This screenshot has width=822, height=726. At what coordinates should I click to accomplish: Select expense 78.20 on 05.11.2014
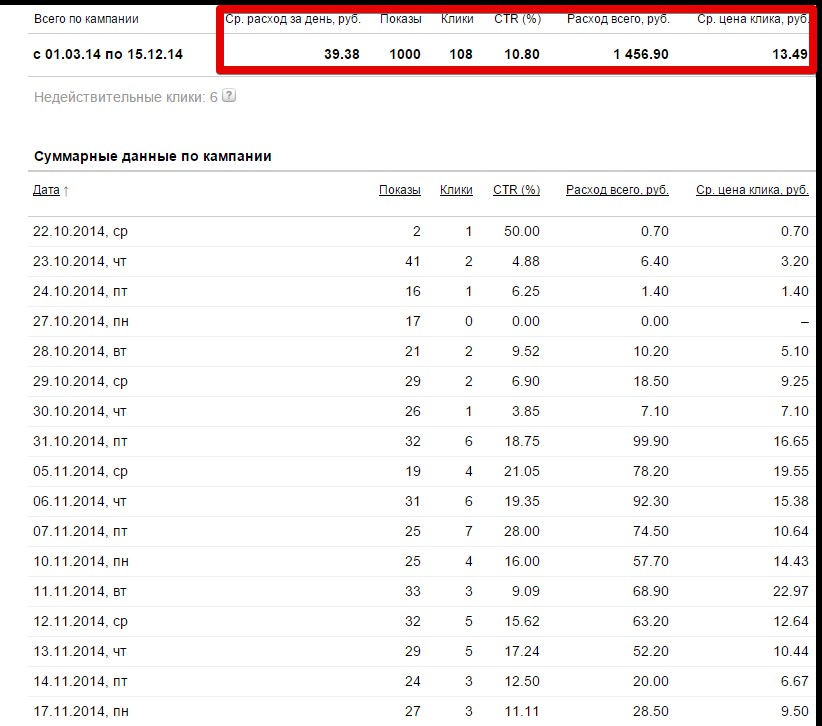point(651,471)
